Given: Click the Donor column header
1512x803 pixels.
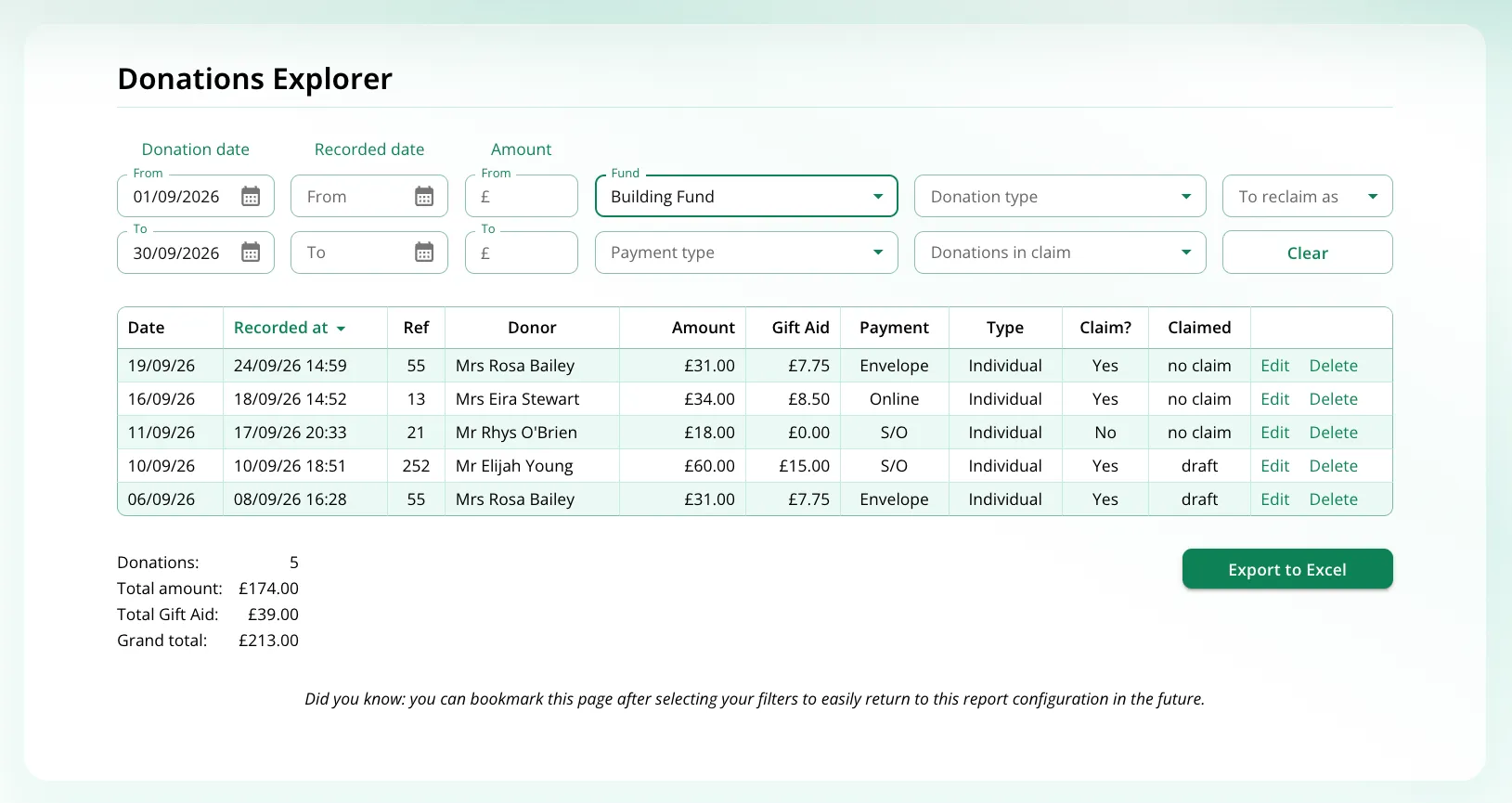Looking at the screenshot, I should [532, 328].
